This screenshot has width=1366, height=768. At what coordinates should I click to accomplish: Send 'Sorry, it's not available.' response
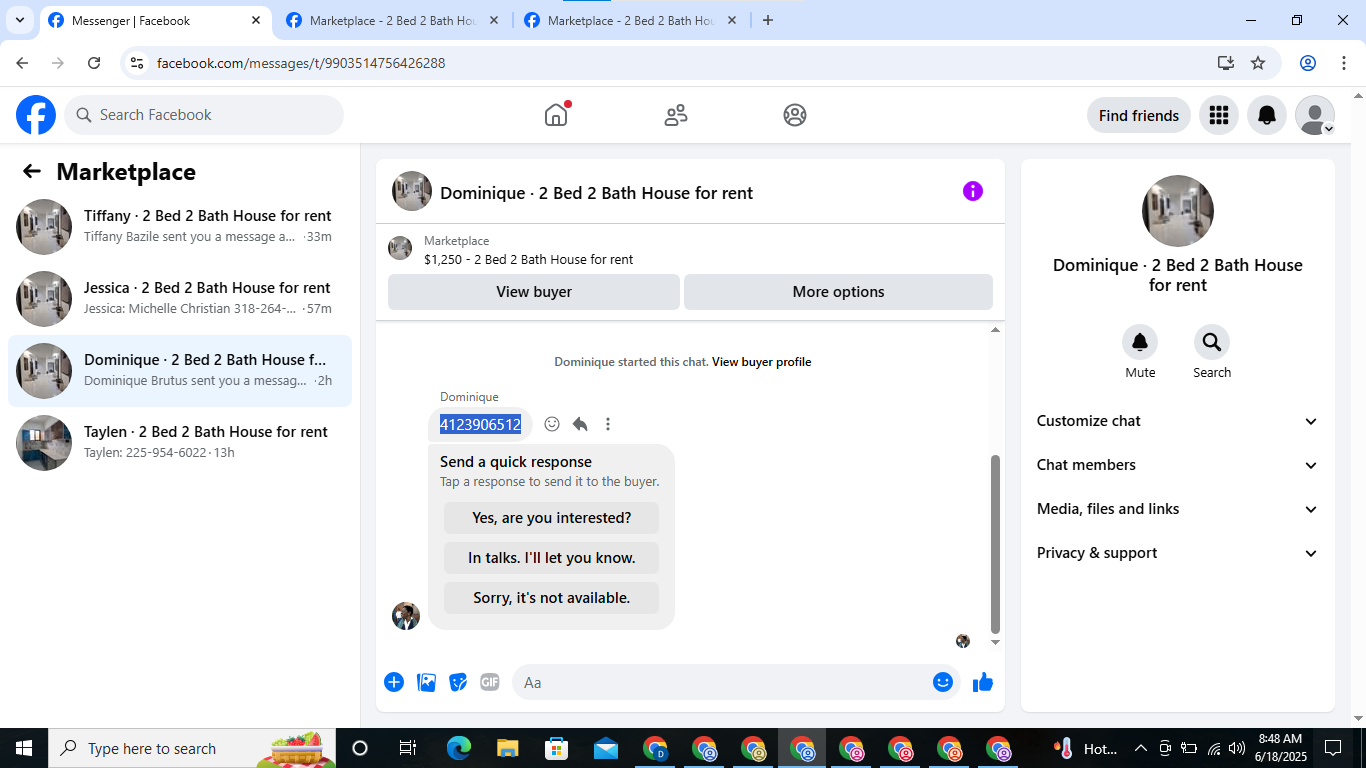(x=551, y=598)
